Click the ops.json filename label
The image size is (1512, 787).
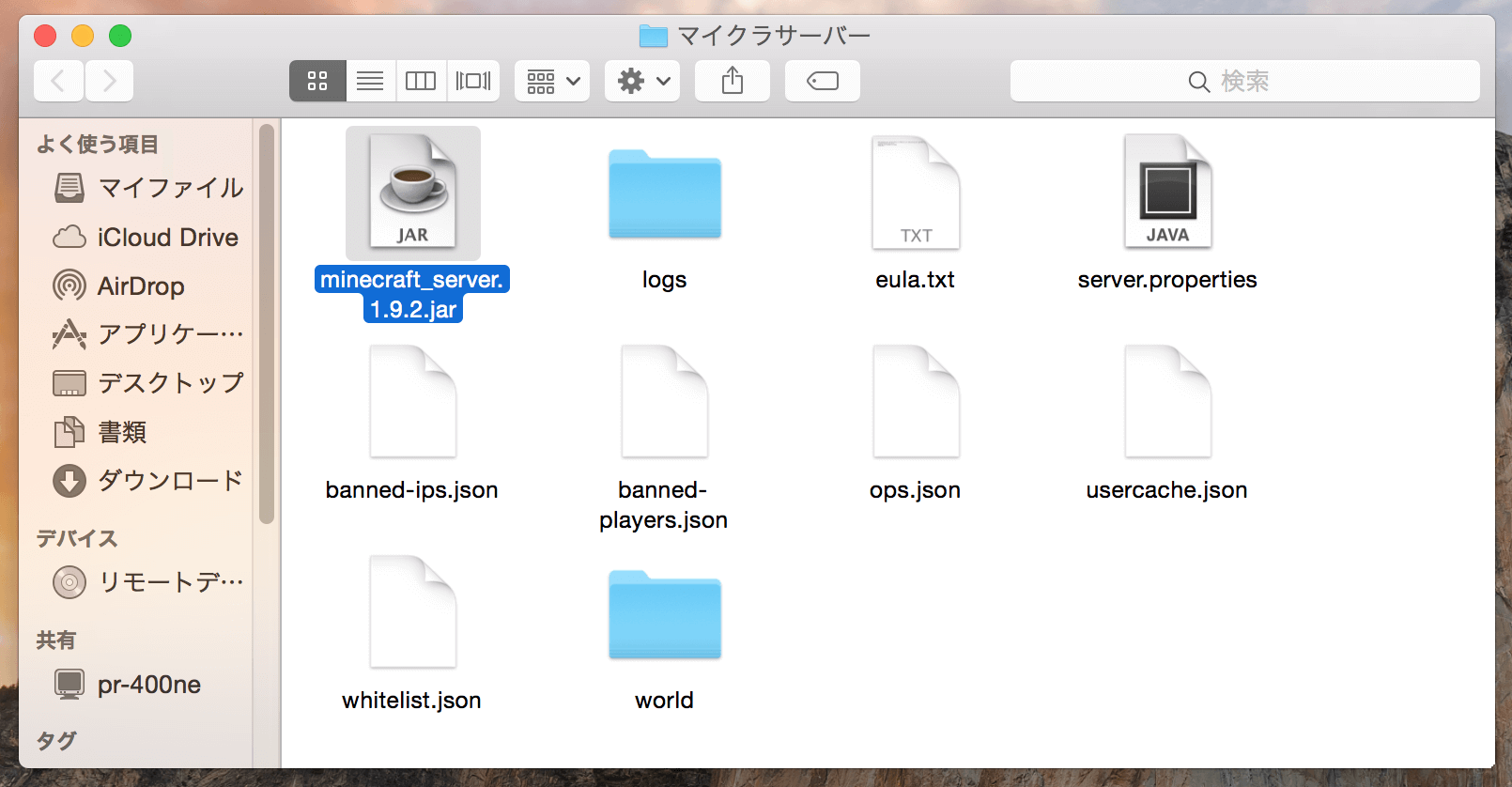tap(916, 490)
